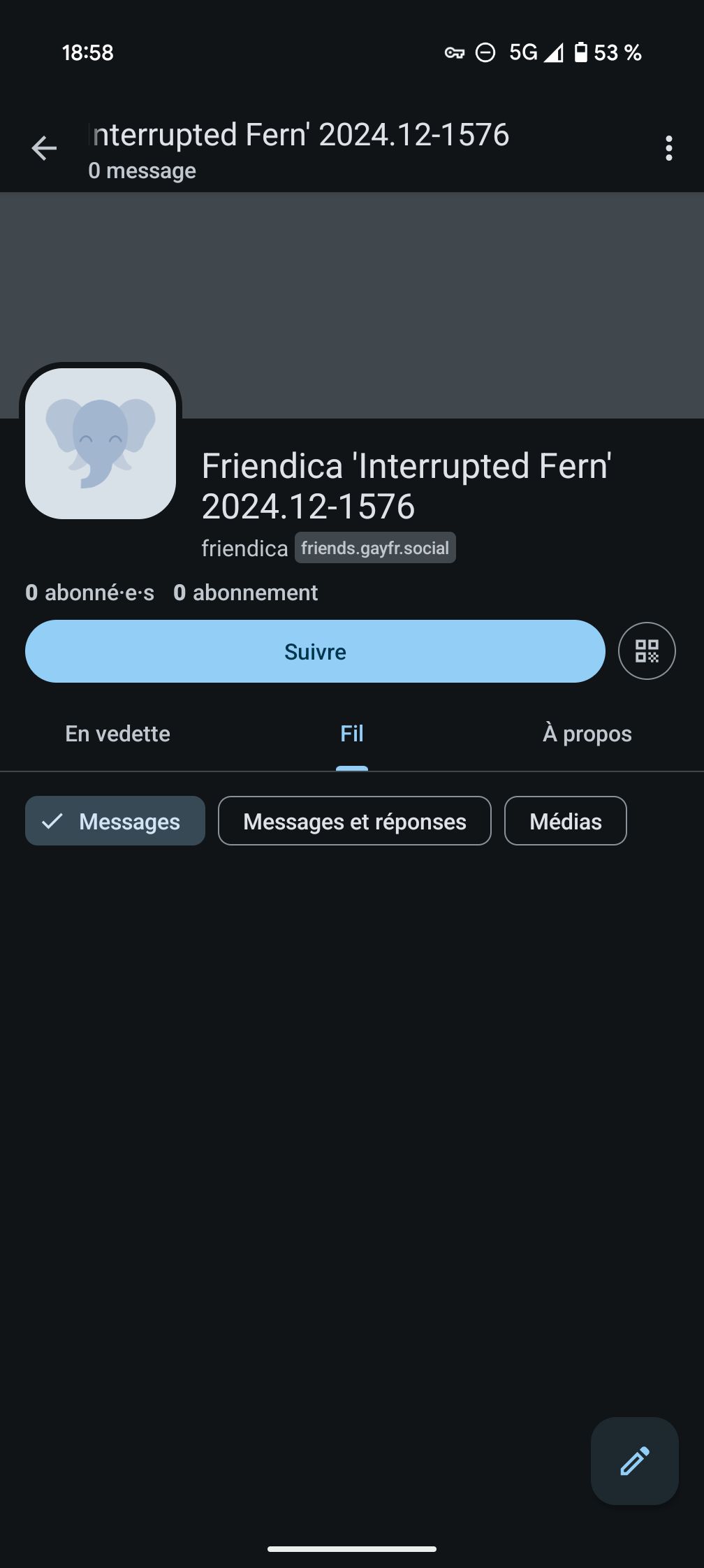
Task: Select the Fil tab
Action: point(351,734)
